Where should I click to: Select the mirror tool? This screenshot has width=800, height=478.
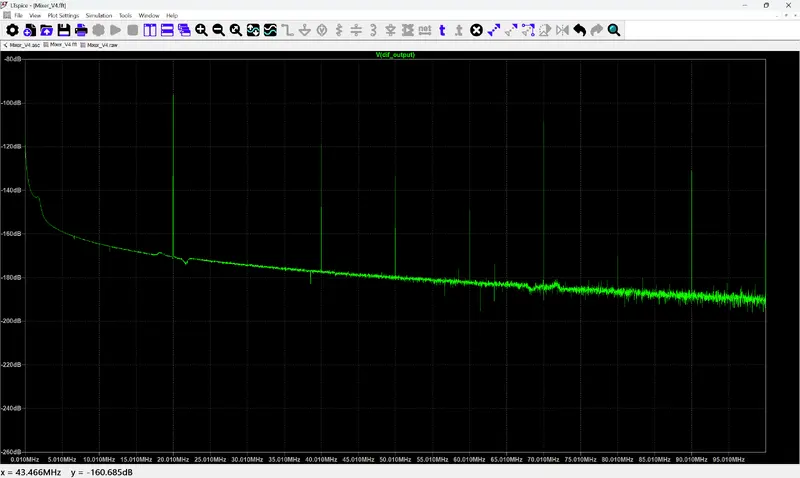pyautogui.click(x=562, y=30)
